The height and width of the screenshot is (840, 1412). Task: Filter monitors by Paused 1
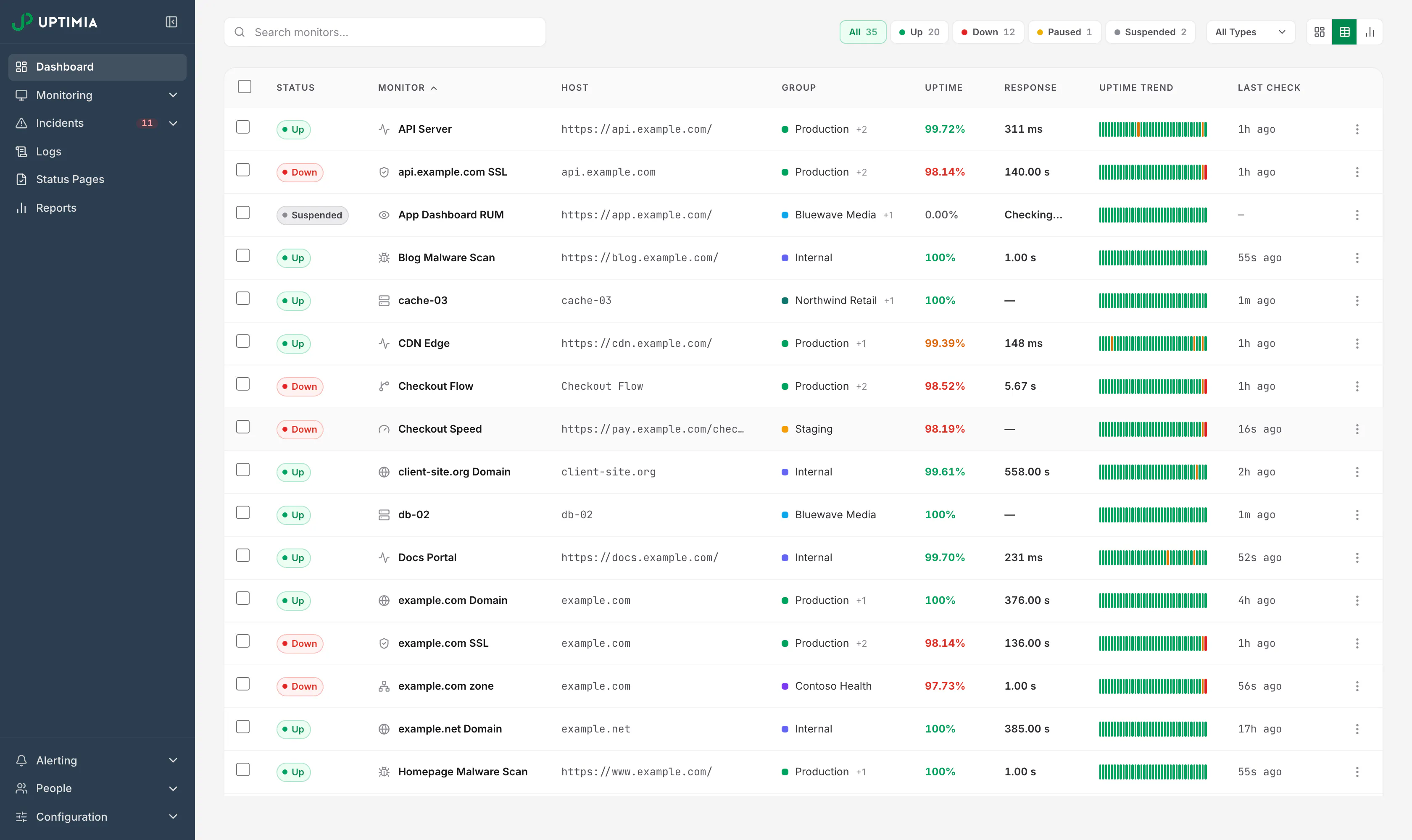1064,31
